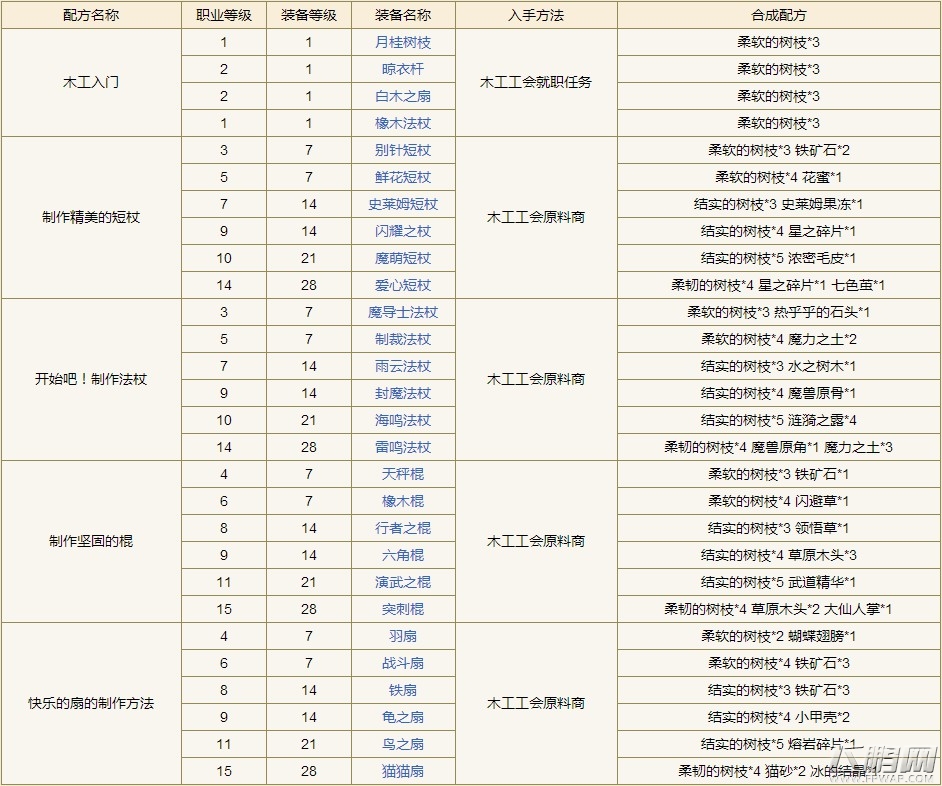Screen dimensions: 942x786
Task: Open the 橡木棍 link
Action: 403,502
